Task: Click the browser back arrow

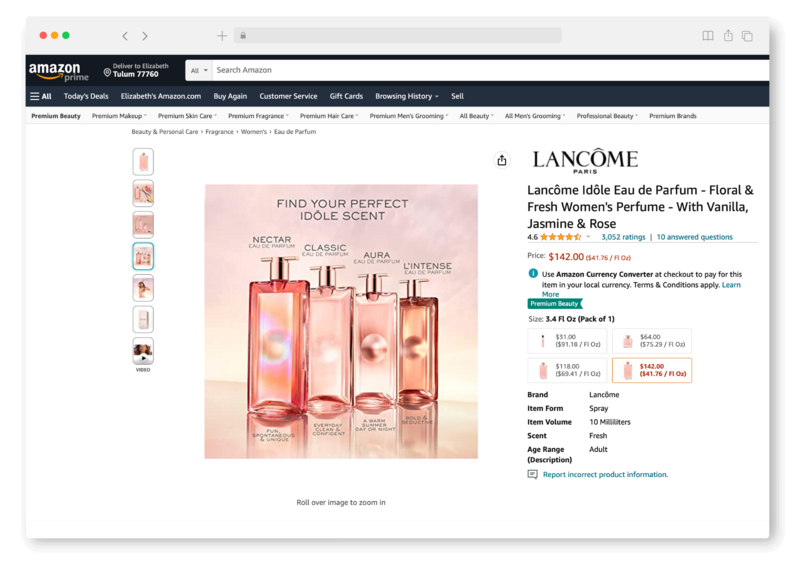Action: (x=125, y=36)
